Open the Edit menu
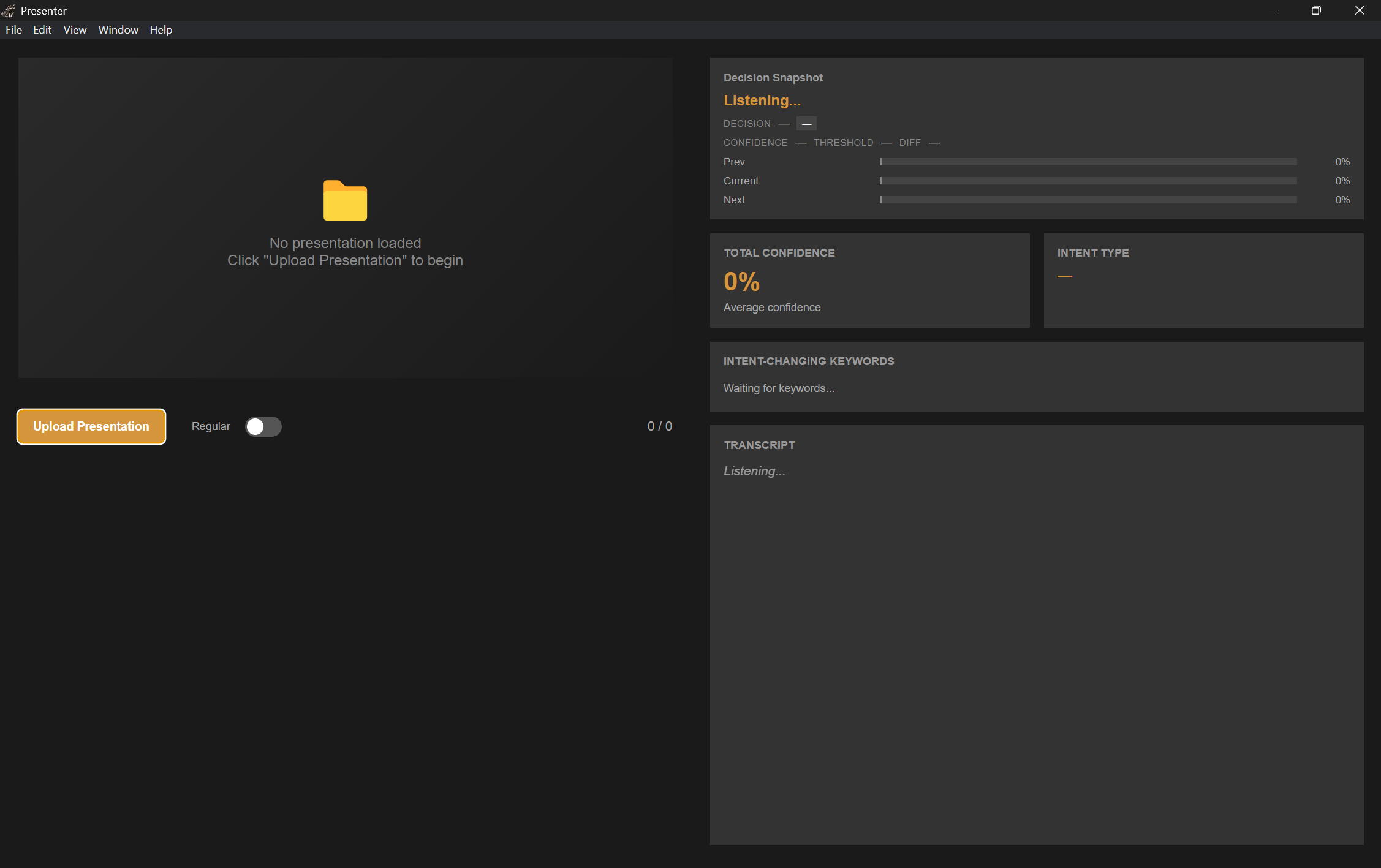Image resolution: width=1381 pixels, height=868 pixels. pyautogui.click(x=42, y=30)
